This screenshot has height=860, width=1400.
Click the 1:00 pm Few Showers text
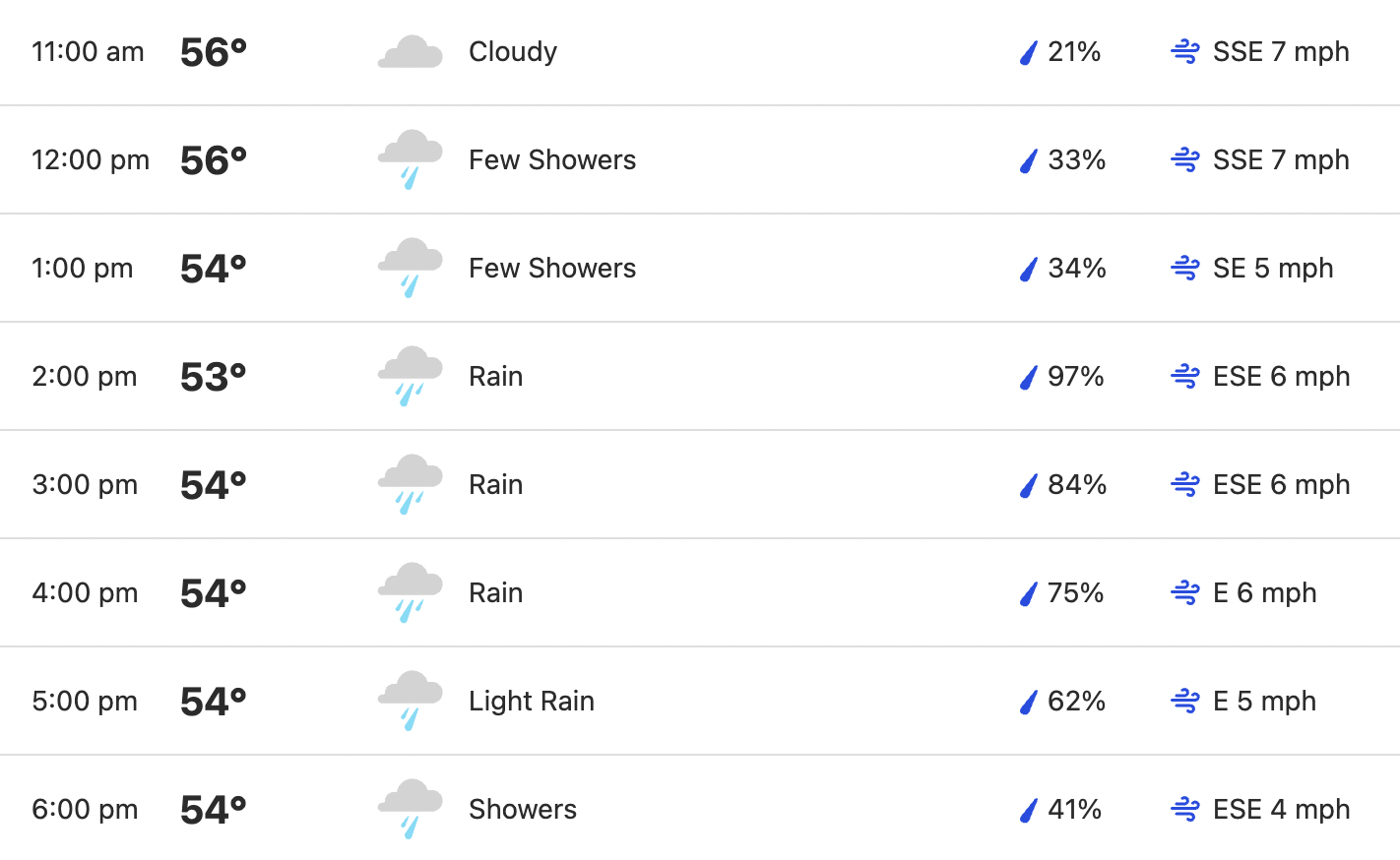tap(552, 268)
